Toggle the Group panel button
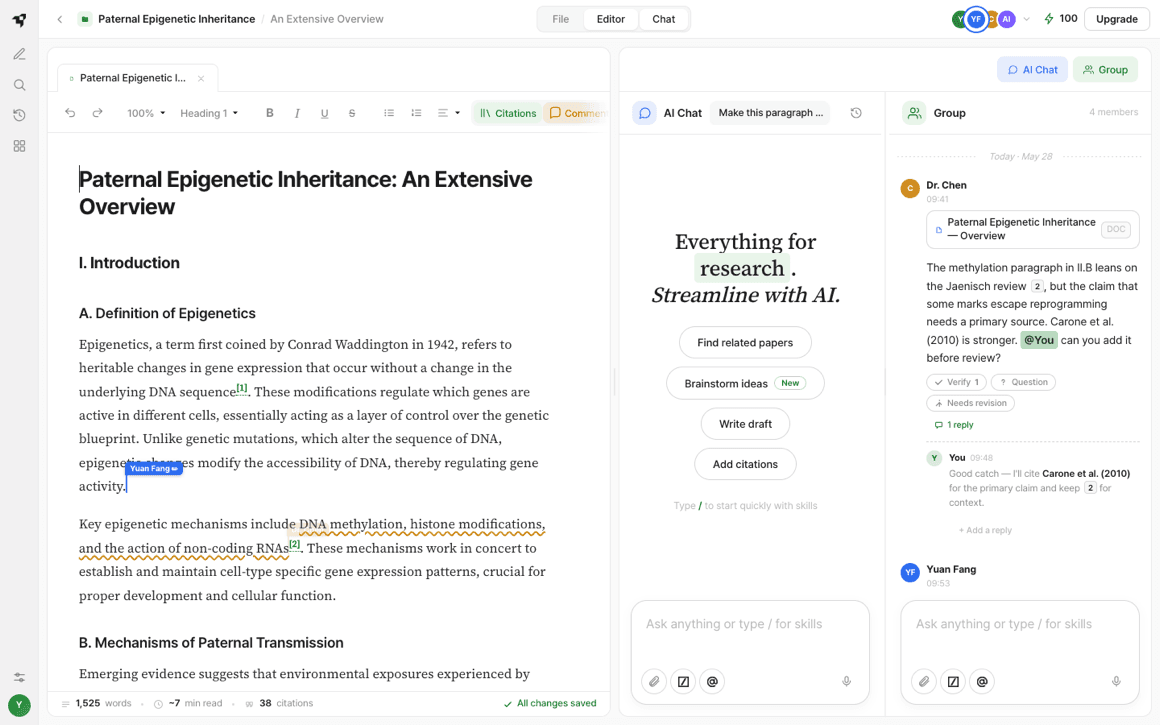Image resolution: width=1160 pixels, height=725 pixels. 1105,70
